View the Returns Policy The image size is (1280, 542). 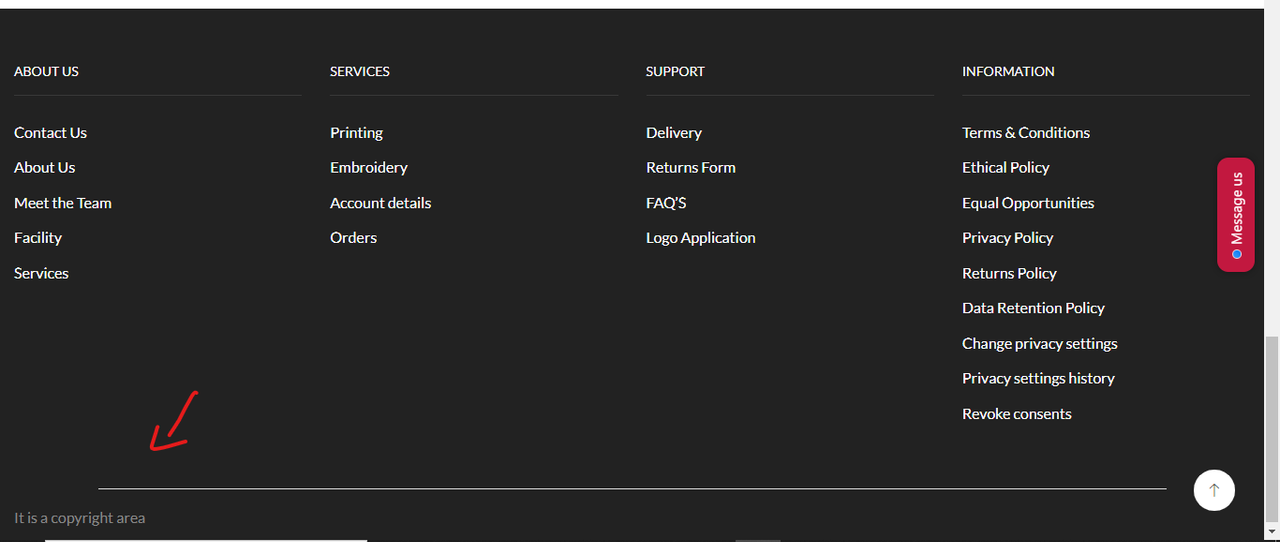(1009, 273)
